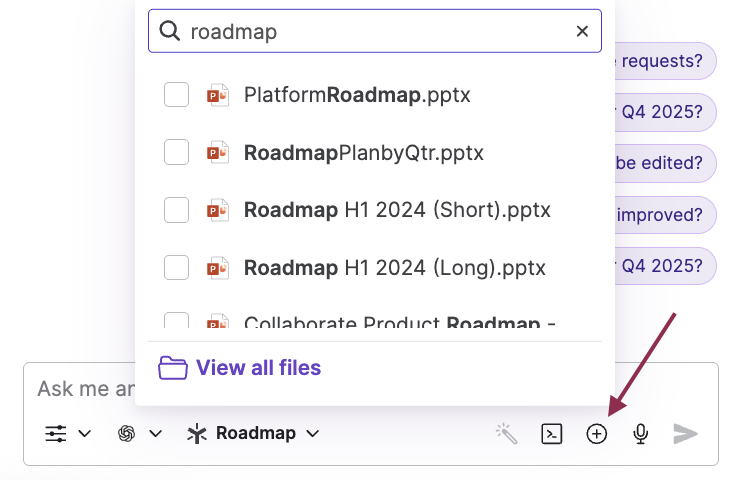Clear the roadmap search text

coord(582,32)
